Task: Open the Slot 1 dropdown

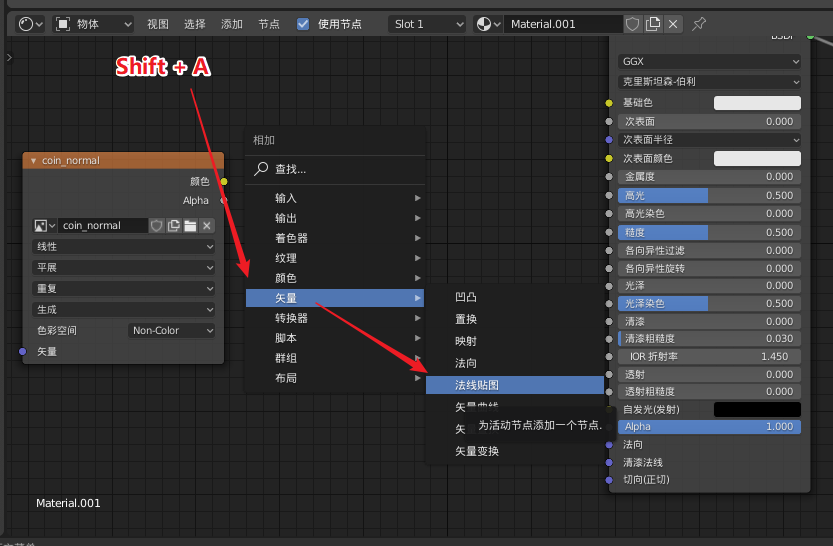Action: [428, 24]
